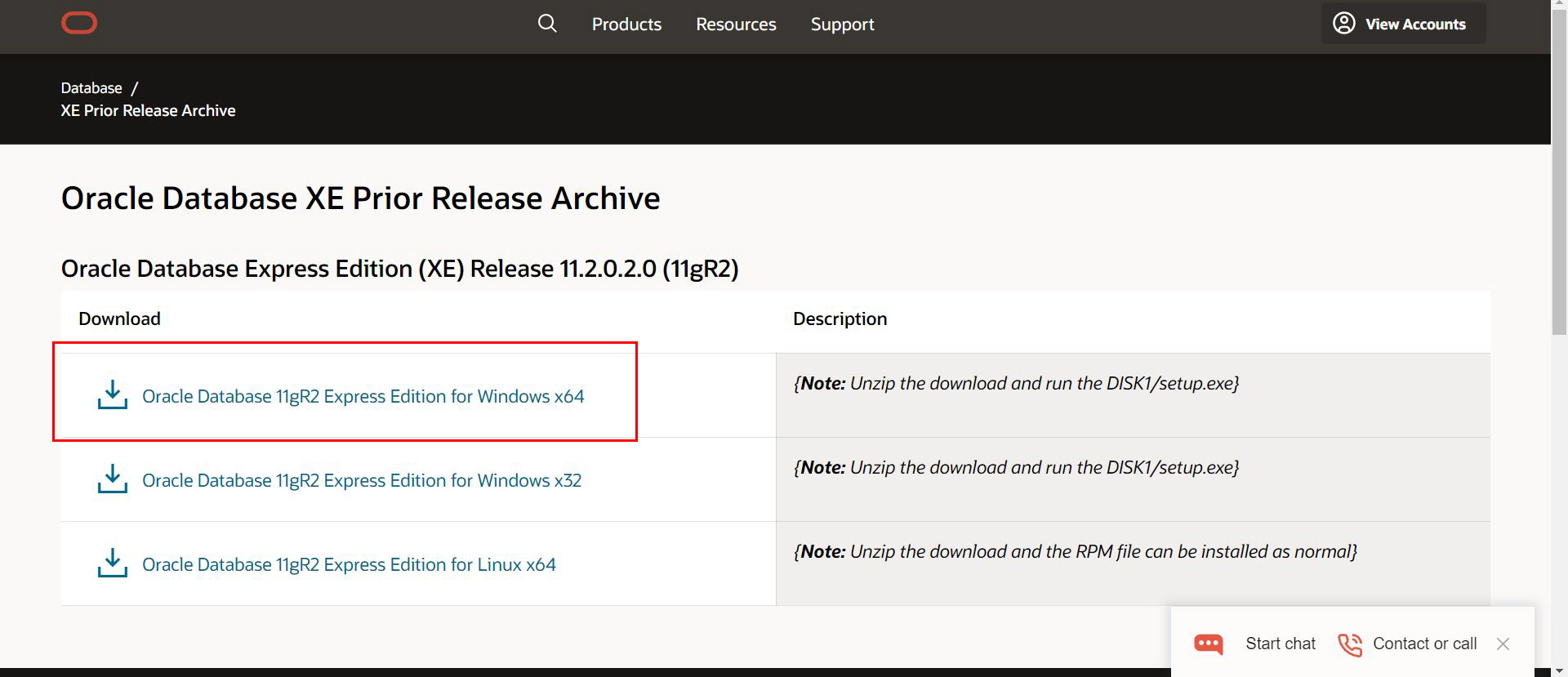Download Oracle 11gR2 Express for Windows x64
This screenshot has height=677, width=1568.
(363, 396)
